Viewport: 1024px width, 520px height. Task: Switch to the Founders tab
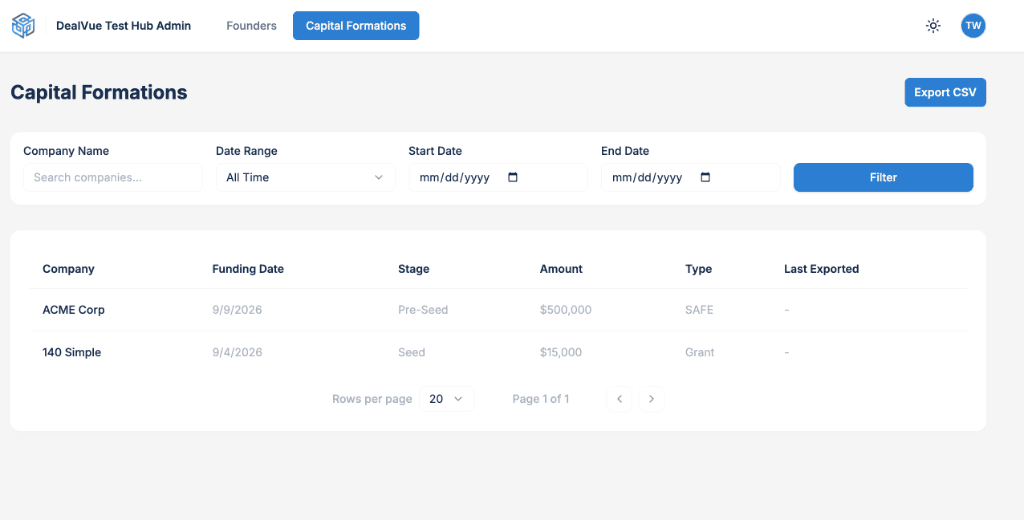click(251, 26)
